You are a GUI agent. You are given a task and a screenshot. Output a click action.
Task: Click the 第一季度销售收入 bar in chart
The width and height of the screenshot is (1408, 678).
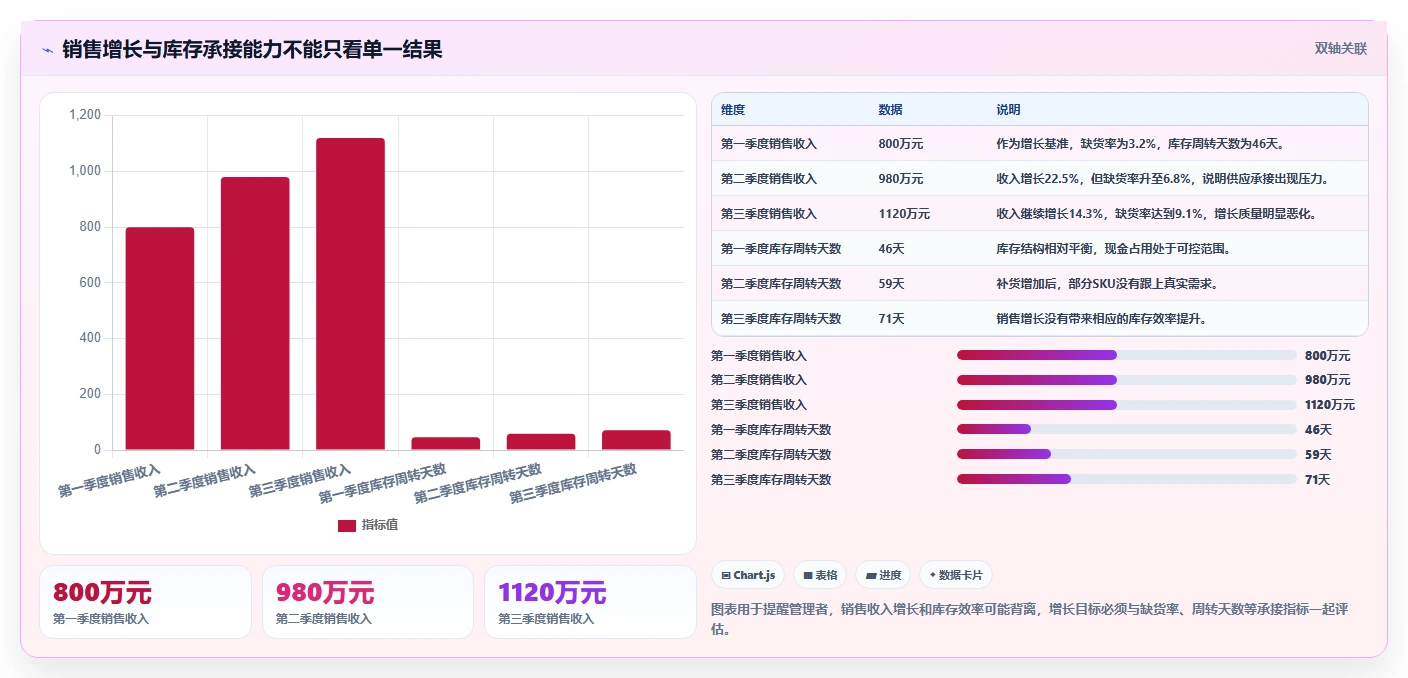pyautogui.click(x=160, y=338)
